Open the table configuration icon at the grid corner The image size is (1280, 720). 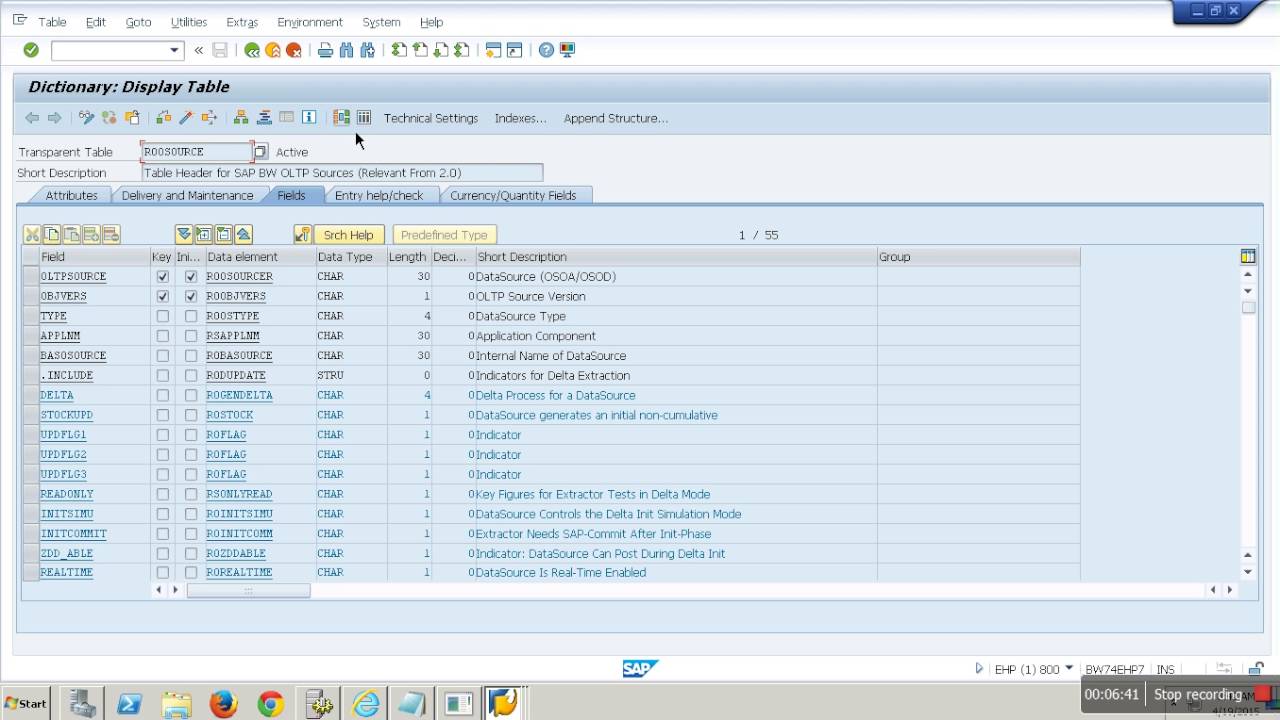coord(1248,257)
